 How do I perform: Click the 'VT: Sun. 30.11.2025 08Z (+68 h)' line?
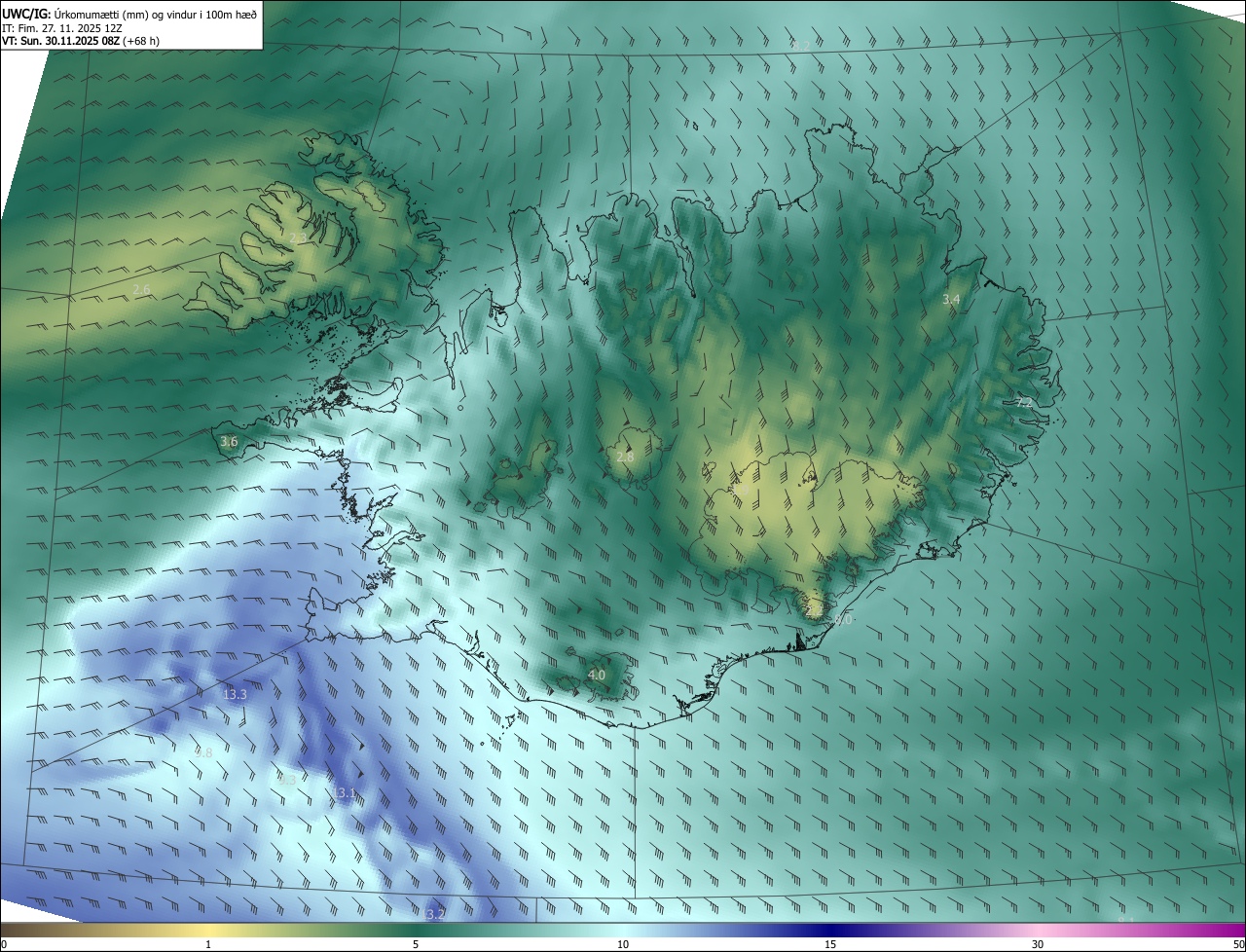pyautogui.click(x=81, y=41)
